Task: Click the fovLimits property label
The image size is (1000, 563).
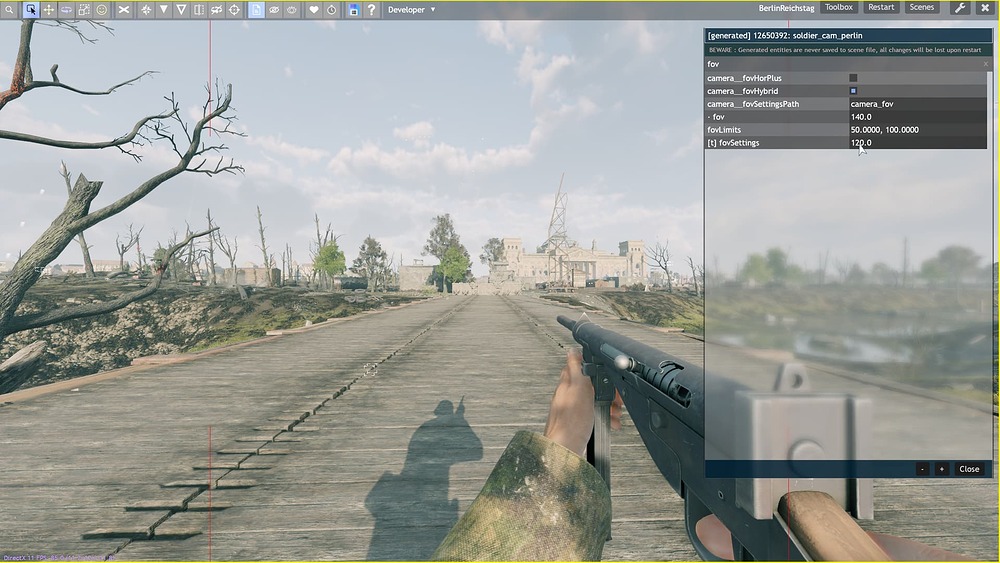Action: (724, 129)
